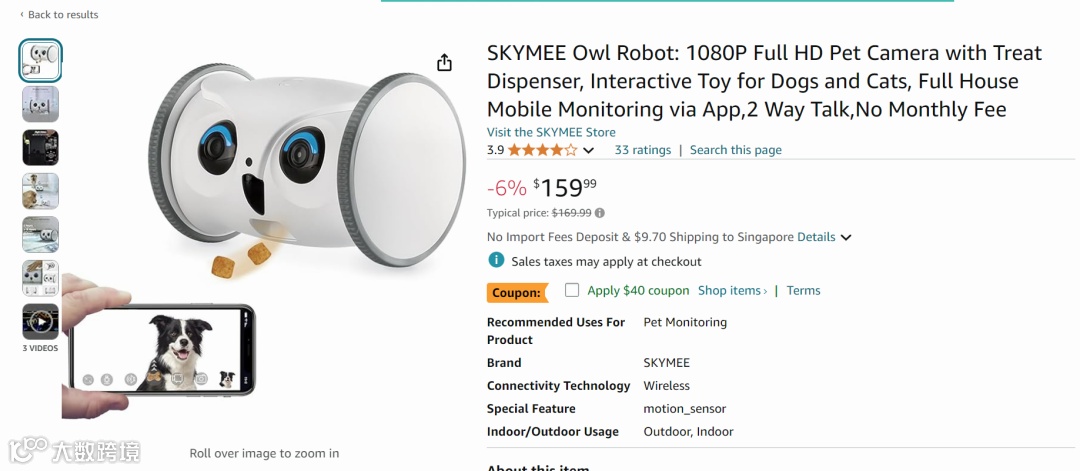Select the third dark product thumbnail

click(41, 148)
